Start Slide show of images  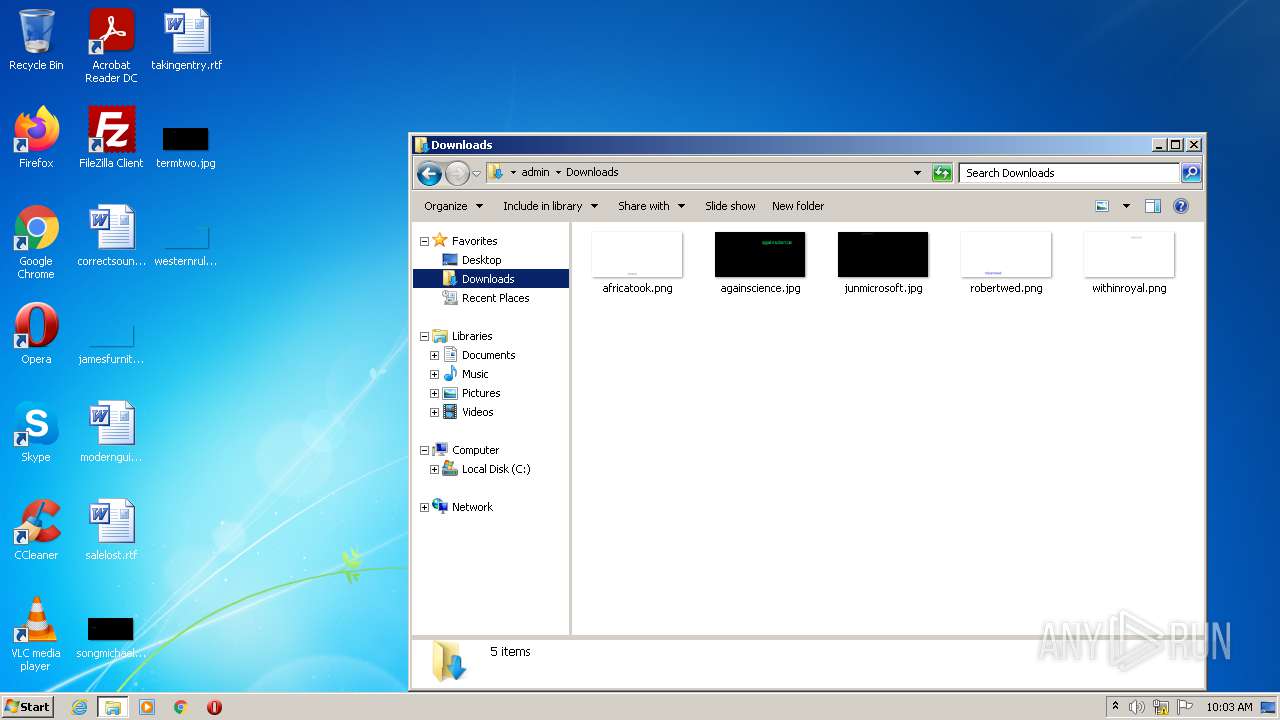pyautogui.click(x=730, y=206)
